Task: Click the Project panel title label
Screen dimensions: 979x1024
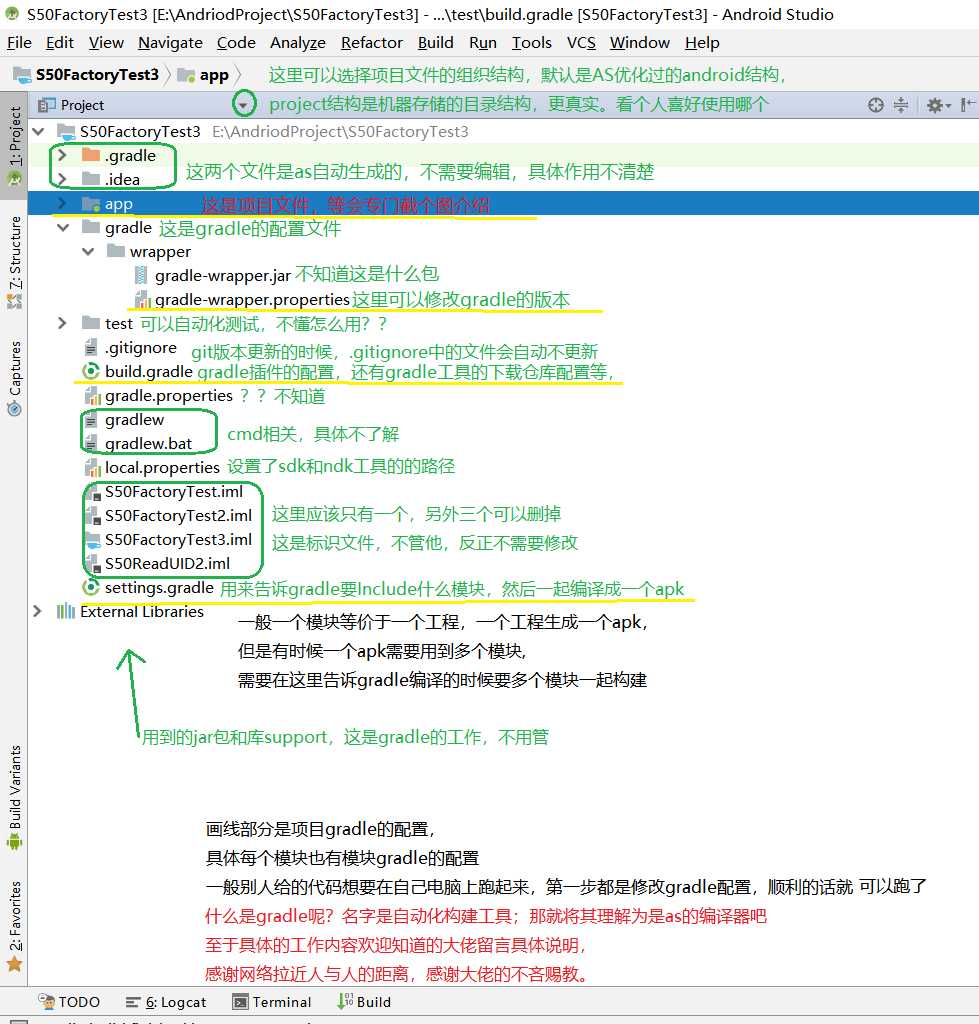Action: (82, 105)
